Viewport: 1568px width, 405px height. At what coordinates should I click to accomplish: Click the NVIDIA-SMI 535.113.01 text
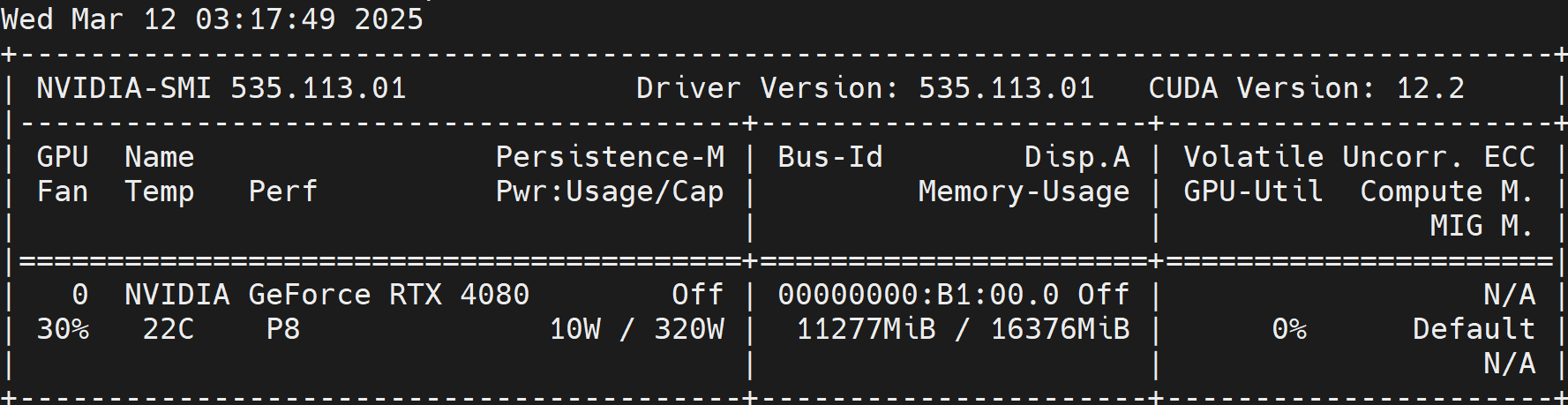point(221,88)
